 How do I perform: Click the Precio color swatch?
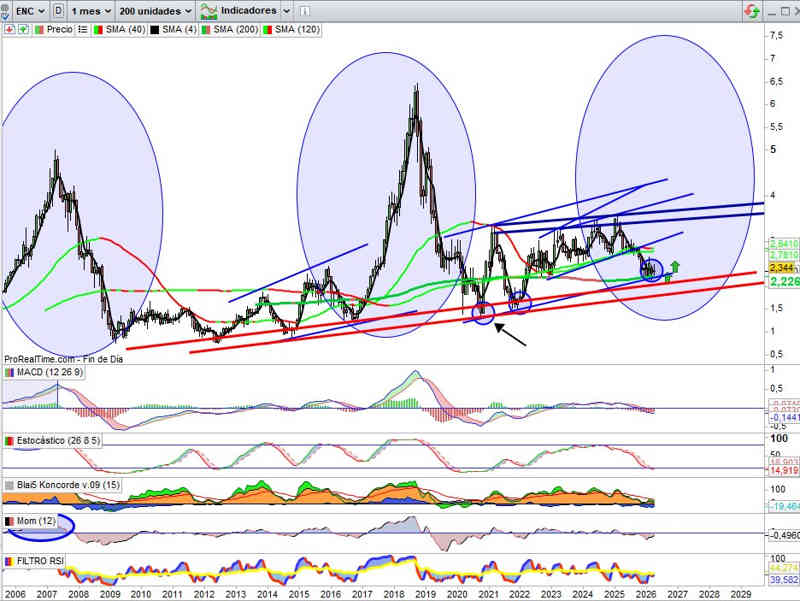point(39,30)
